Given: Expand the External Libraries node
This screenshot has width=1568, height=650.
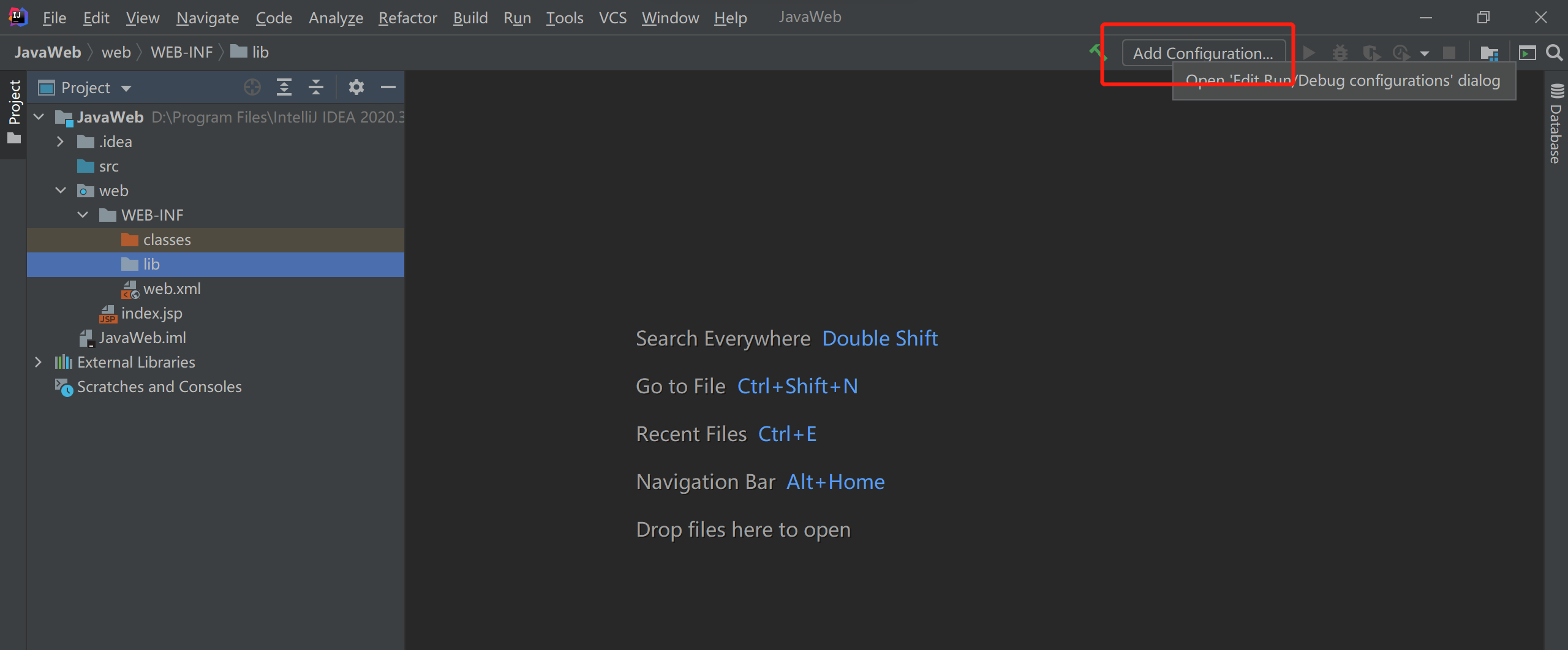Looking at the screenshot, I should click(x=38, y=362).
